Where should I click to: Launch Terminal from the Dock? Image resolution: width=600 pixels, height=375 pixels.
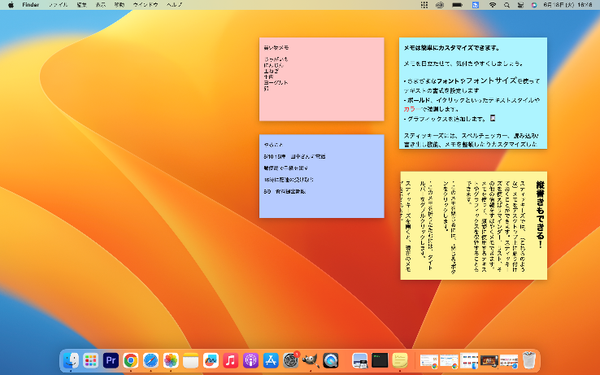pos(380,360)
